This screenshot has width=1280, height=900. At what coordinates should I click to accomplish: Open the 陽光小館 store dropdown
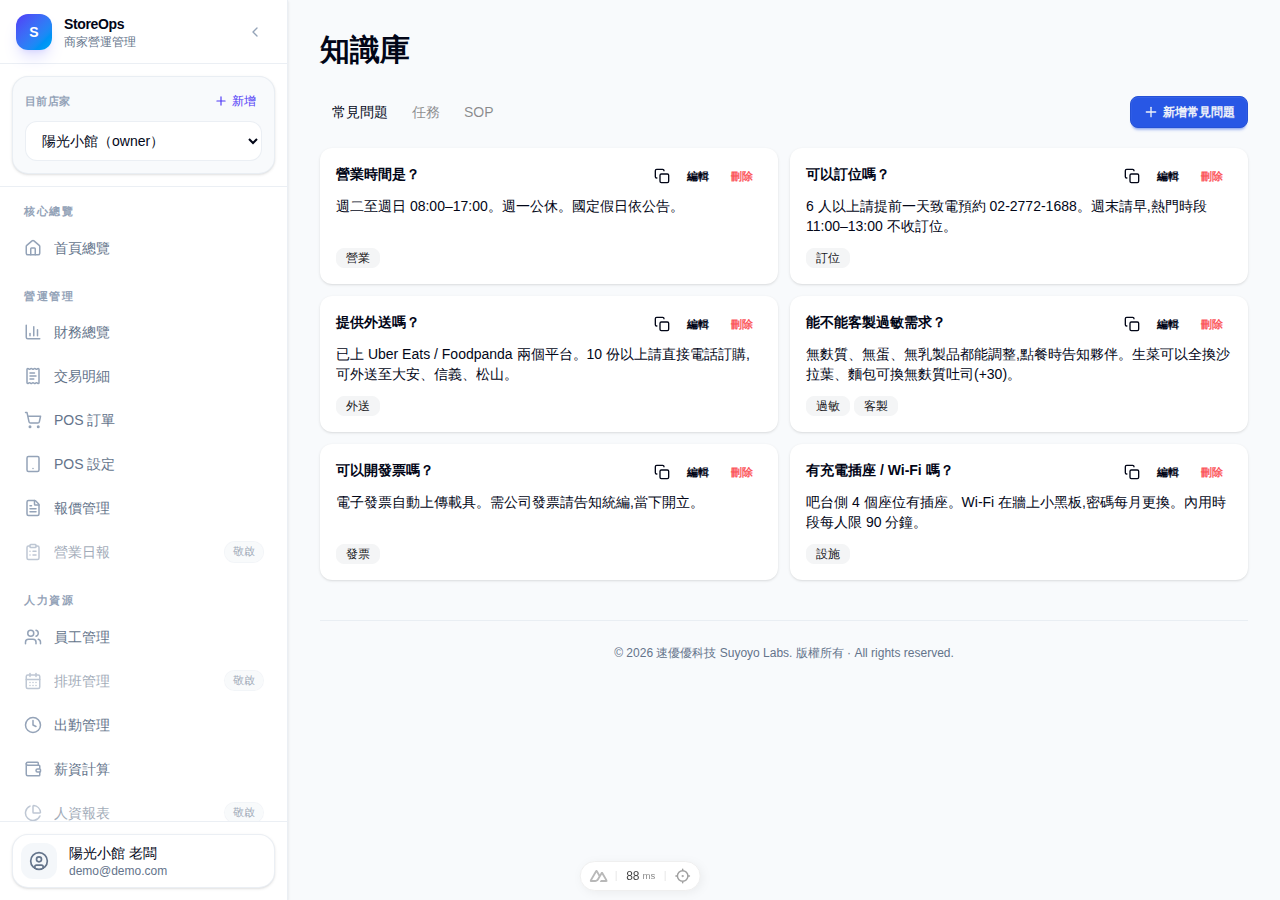coord(143,141)
